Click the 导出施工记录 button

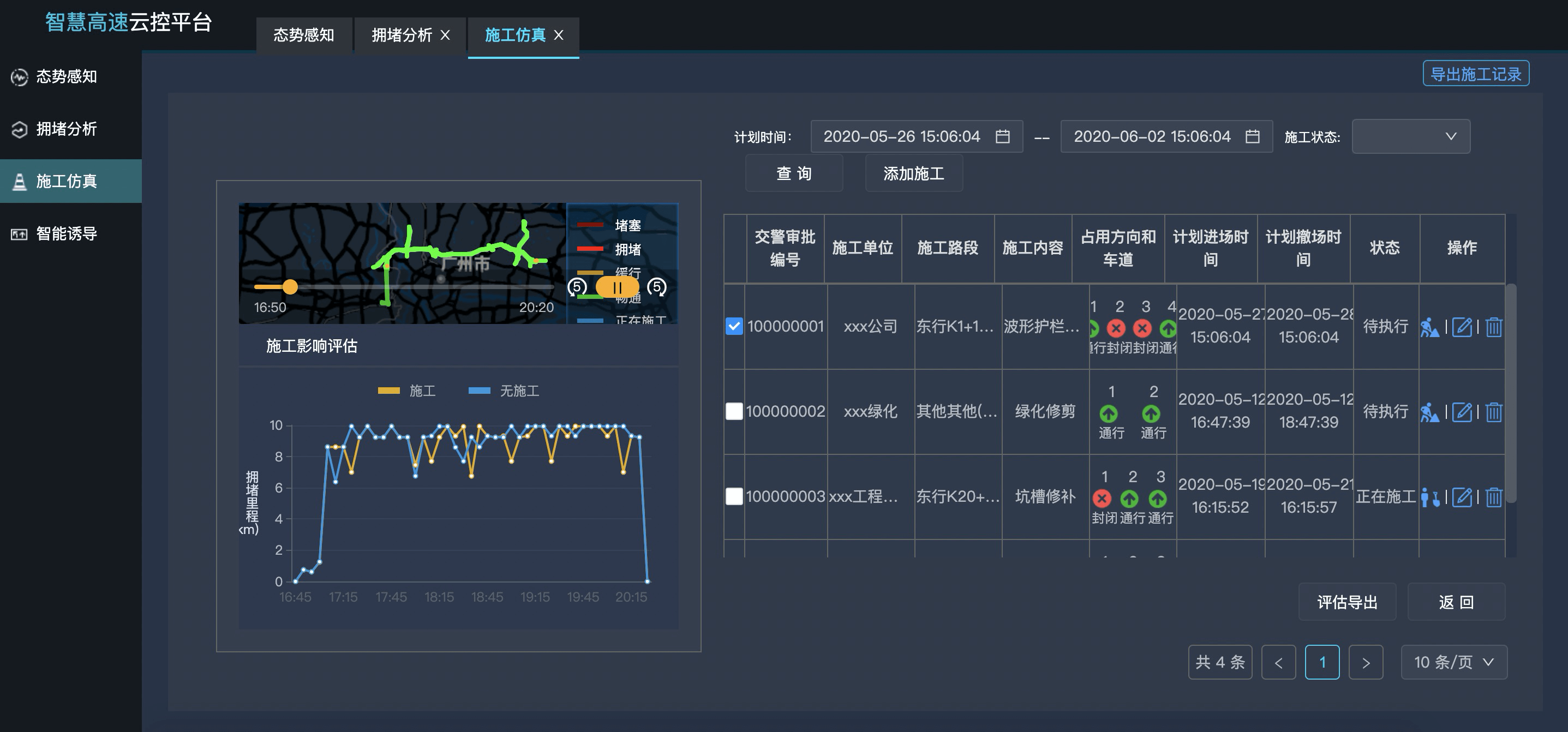(1475, 74)
